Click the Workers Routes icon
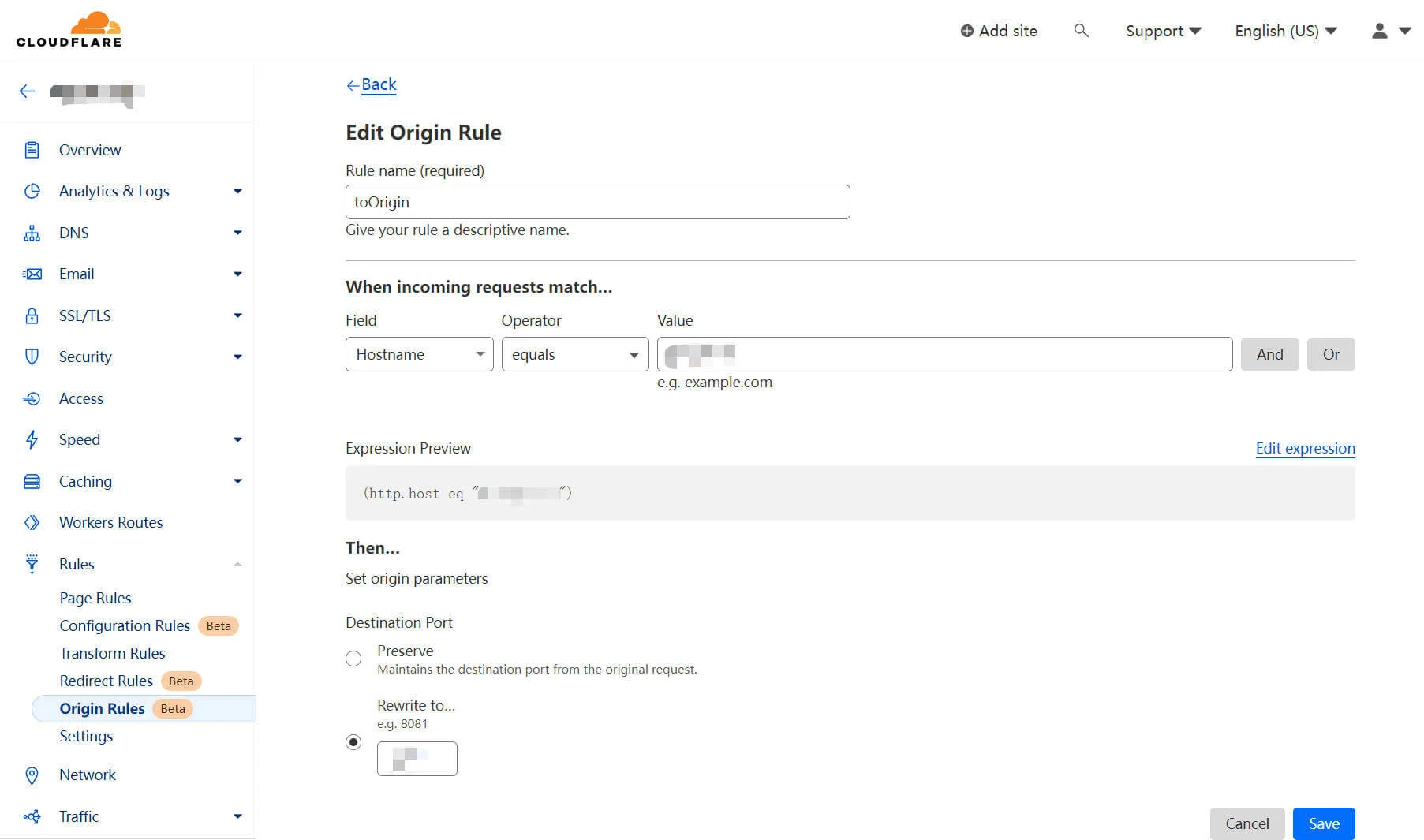The image size is (1424, 840). tap(32, 522)
